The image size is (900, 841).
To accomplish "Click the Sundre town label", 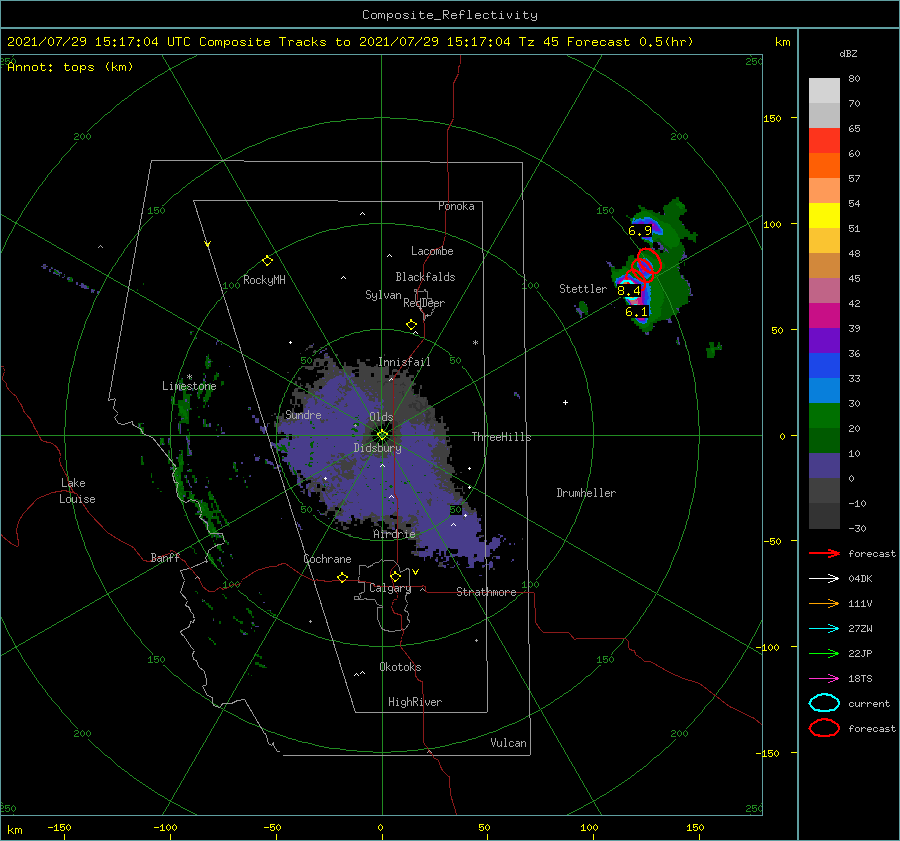I will pos(304,414).
